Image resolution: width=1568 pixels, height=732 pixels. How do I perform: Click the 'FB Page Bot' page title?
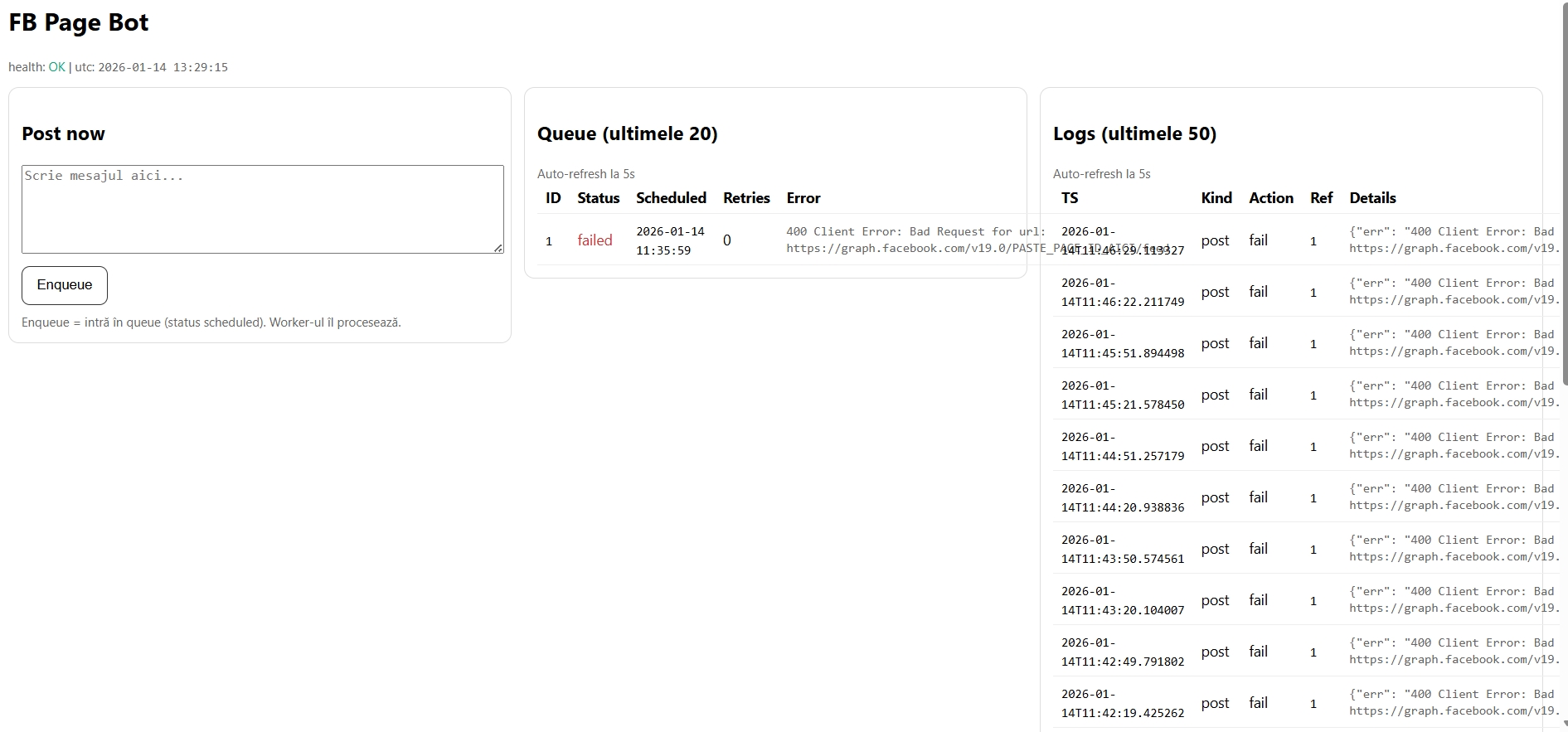(79, 23)
